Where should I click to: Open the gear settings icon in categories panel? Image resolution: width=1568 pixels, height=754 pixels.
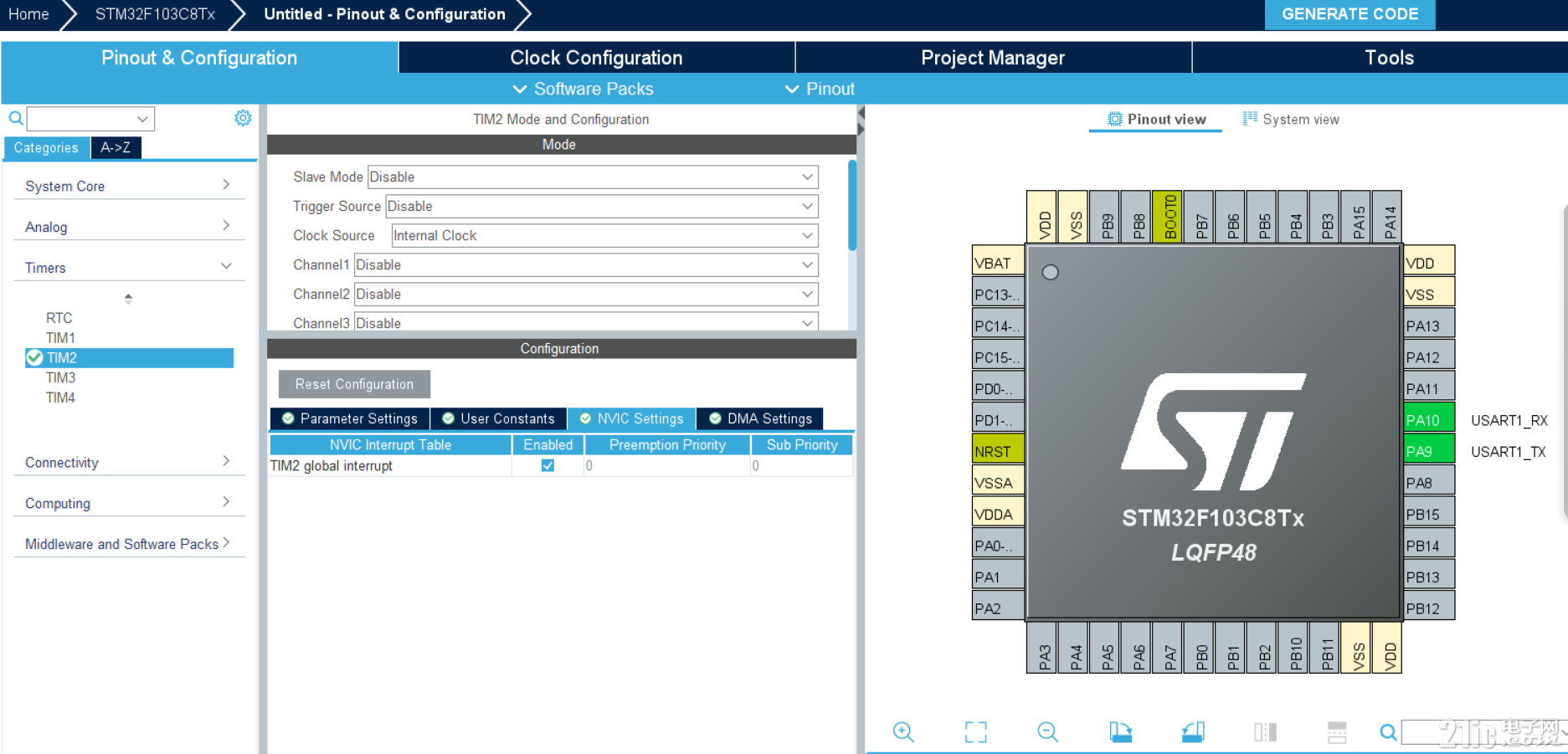[243, 118]
